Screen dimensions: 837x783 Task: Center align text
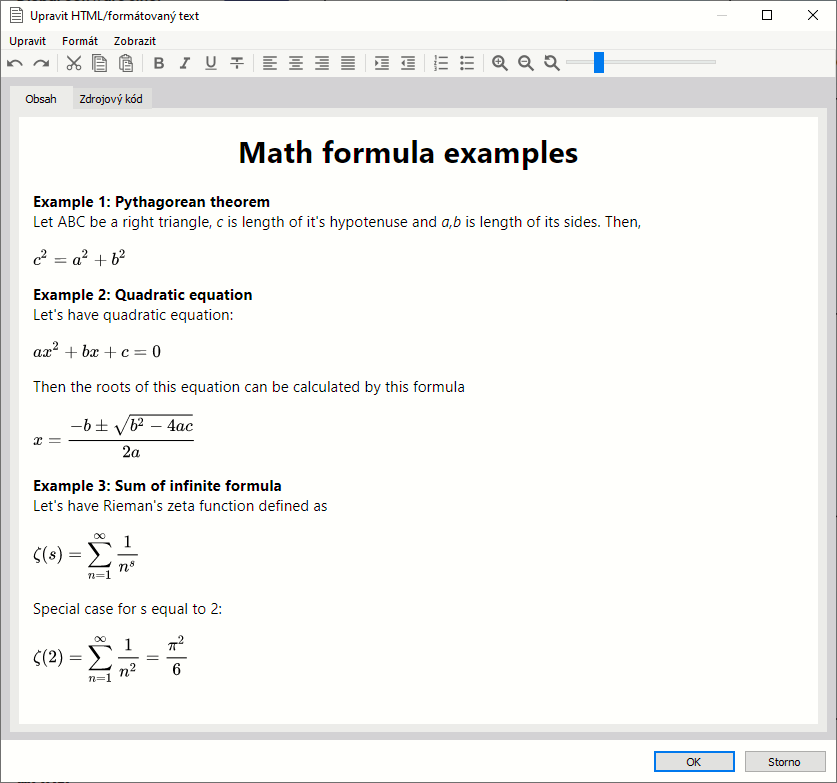[296, 63]
